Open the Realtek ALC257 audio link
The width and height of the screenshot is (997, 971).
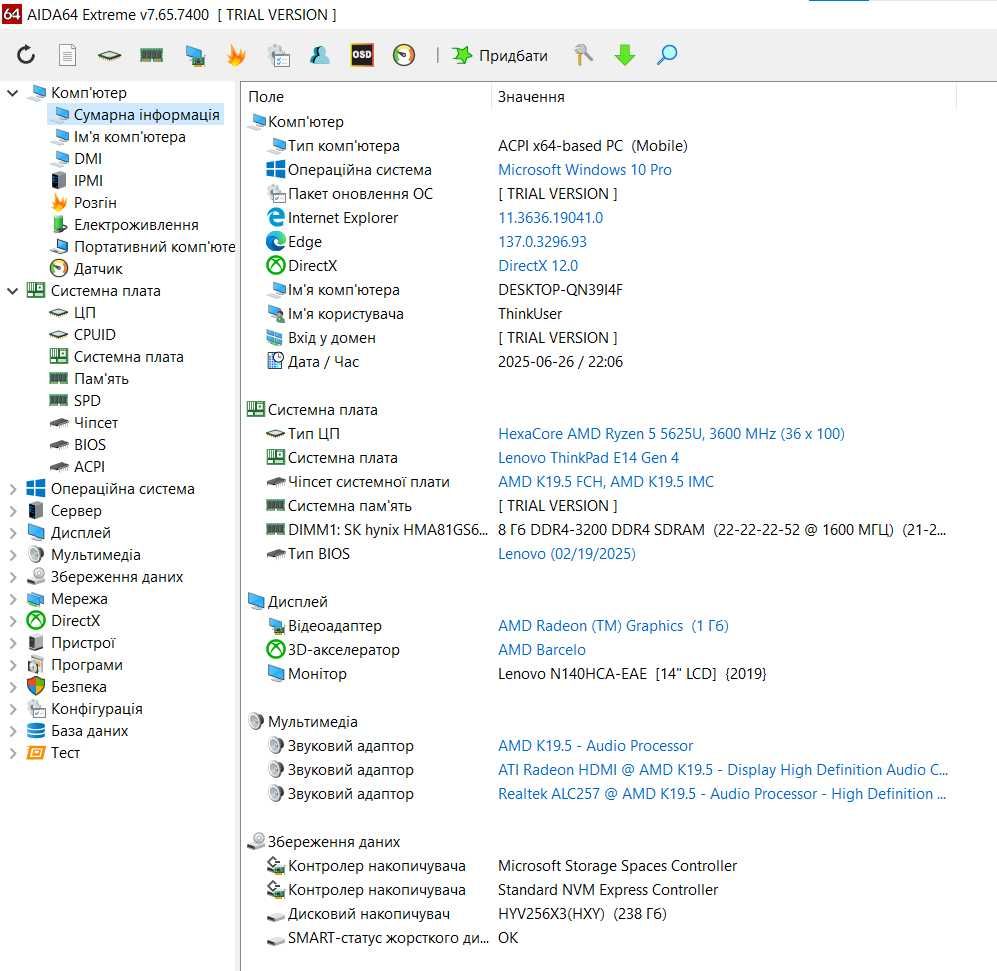click(722, 794)
